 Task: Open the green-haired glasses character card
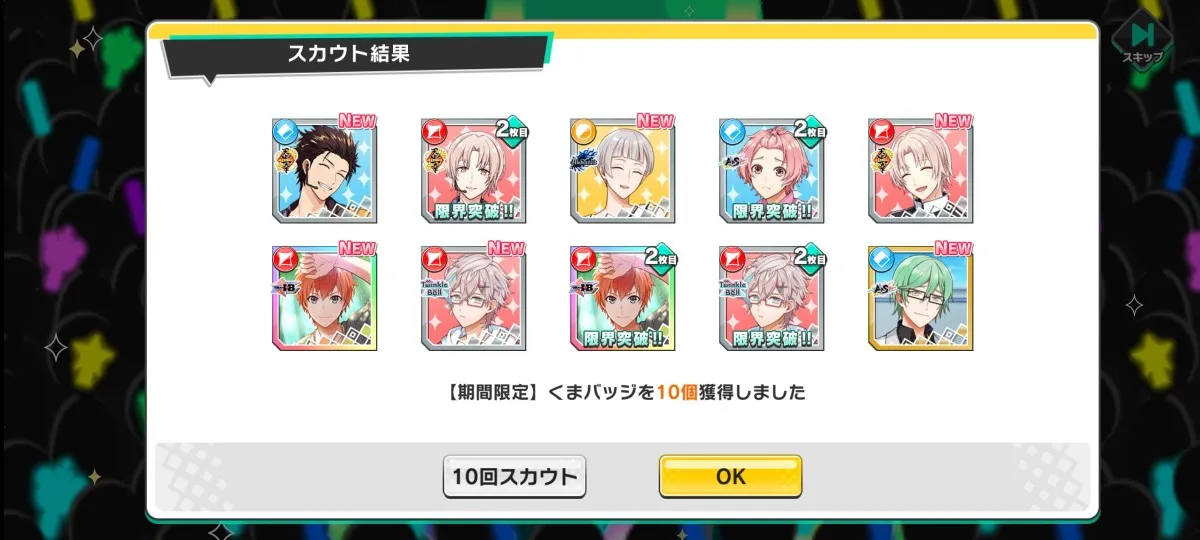[x=921, y=298]
